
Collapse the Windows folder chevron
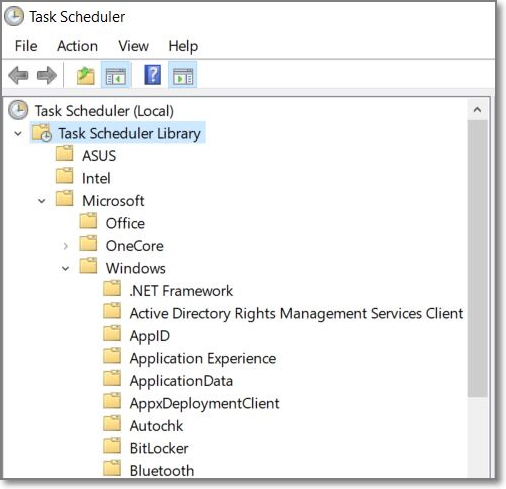(66, 269)
